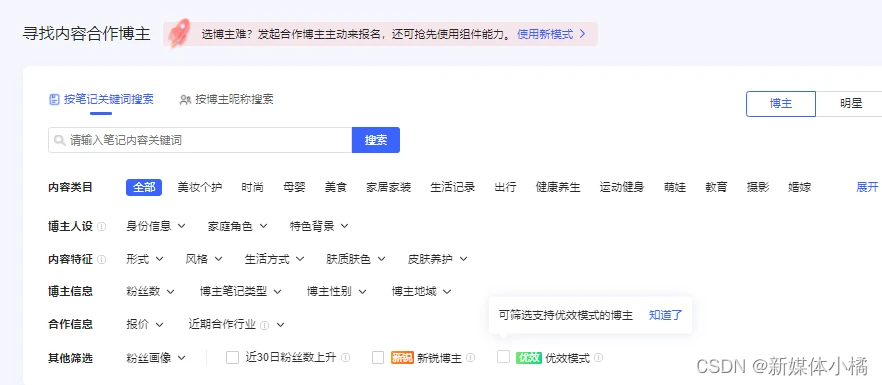This screenshot has height=385, width=882.
Task: Select the 美食 category
Action: tap(336, 187)
